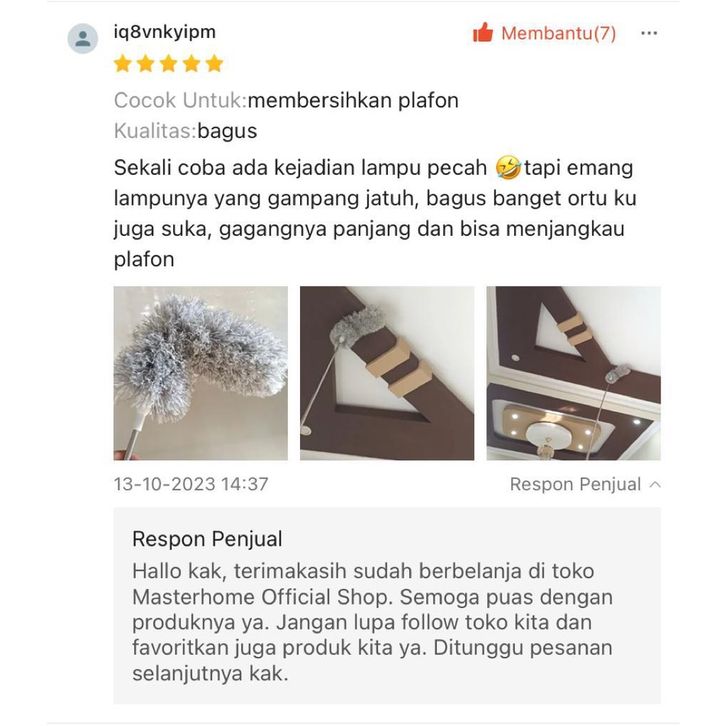Tap the thumbs-up helpful icon
Image resolution: width=726 pixels, height=726 pixels.
[x=483, y=33]
